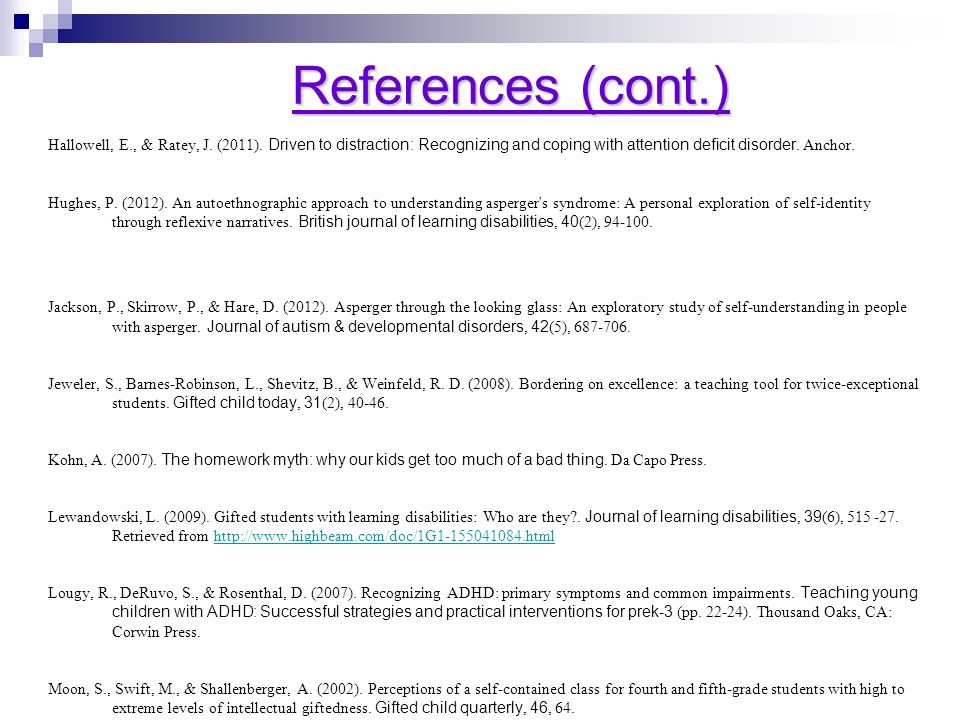Click 'Driven to distraction' book title
This screenshot has height=720, width=960.
340,145
